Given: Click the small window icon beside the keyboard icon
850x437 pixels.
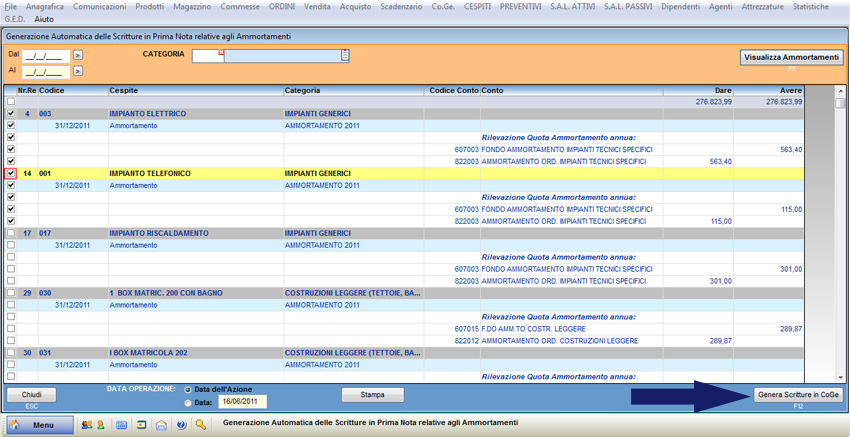Looking at the screenshot, I should pyautogui.click(x=142, y=424).
